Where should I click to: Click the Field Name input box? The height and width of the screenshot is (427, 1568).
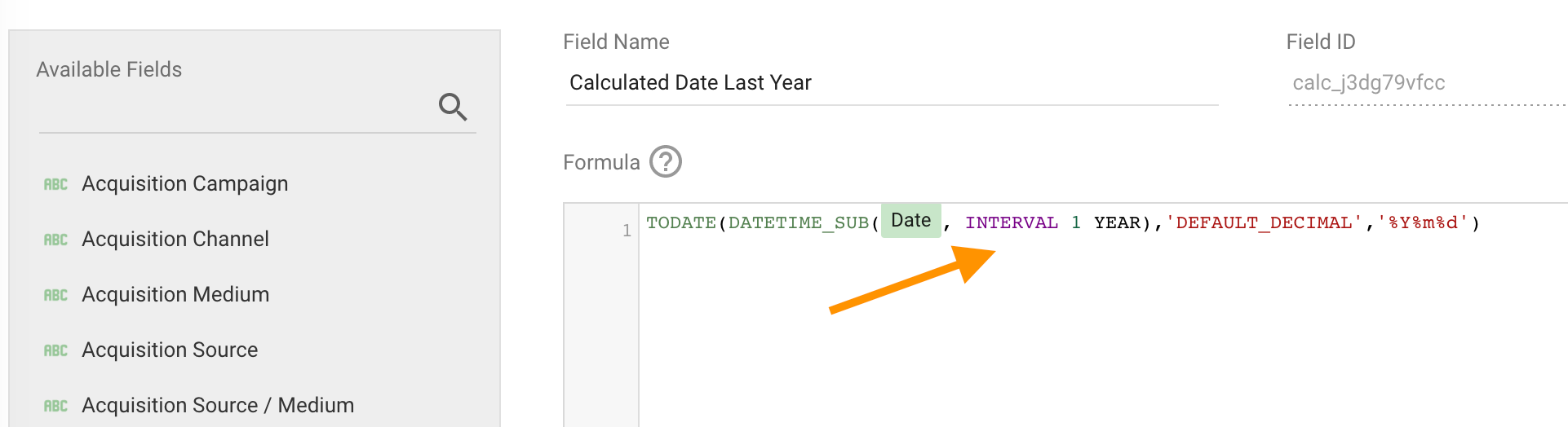click(x=891, y=83)
